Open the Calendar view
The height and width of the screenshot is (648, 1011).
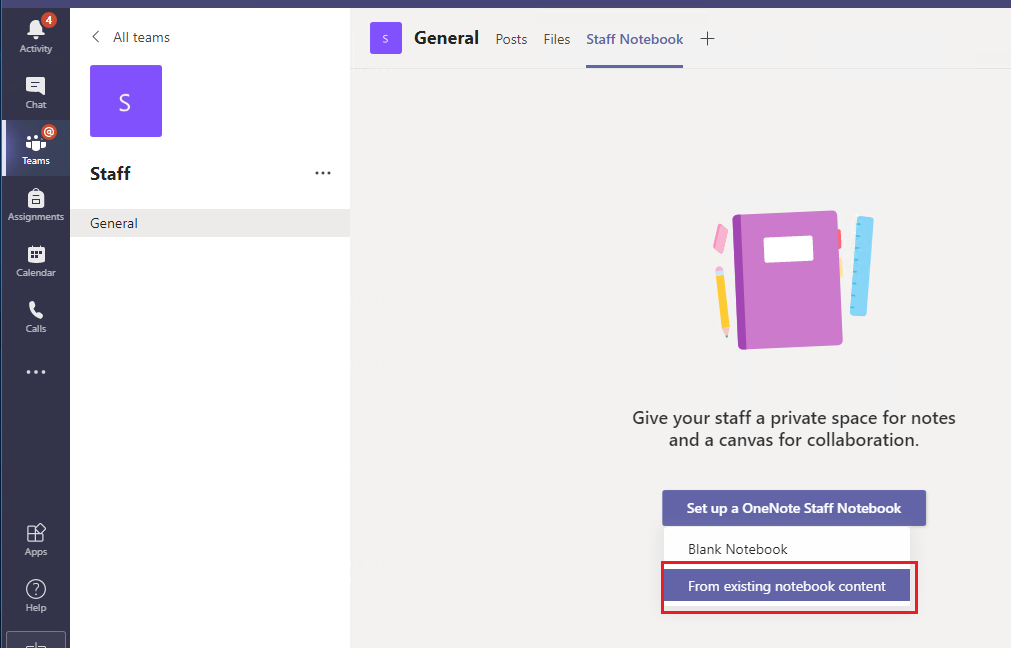35,260
